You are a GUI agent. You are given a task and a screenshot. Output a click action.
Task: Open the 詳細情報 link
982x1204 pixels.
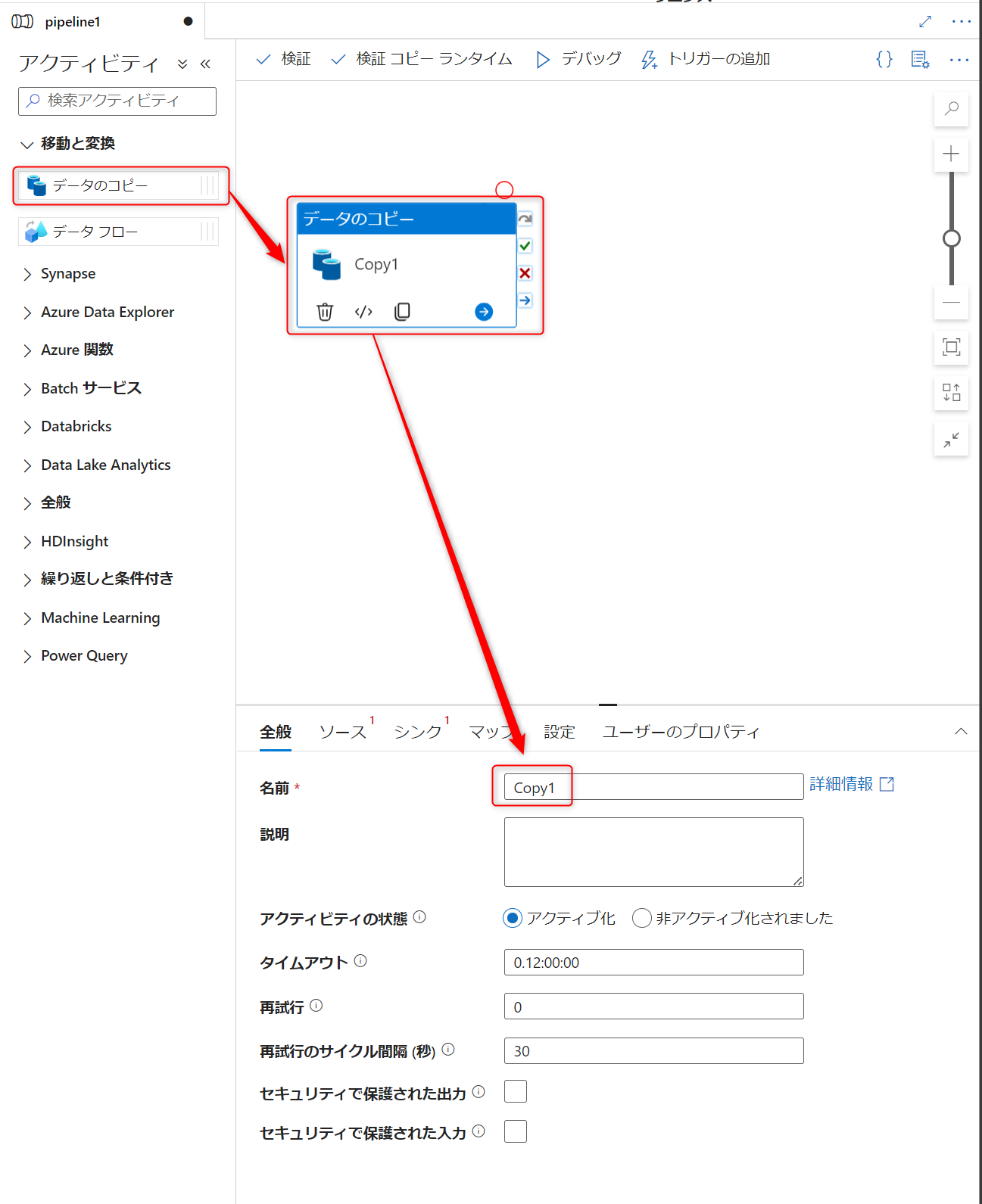click(852, 784)
